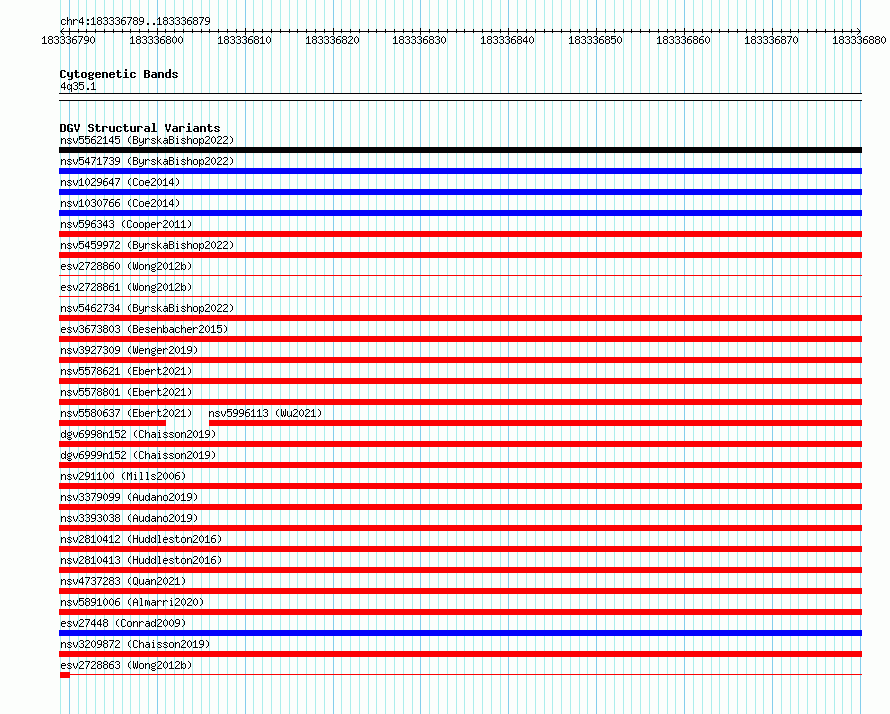Click the small red esv2728863 block
The width and height of the screenshot is (890, 714).
tap(65, 675)
